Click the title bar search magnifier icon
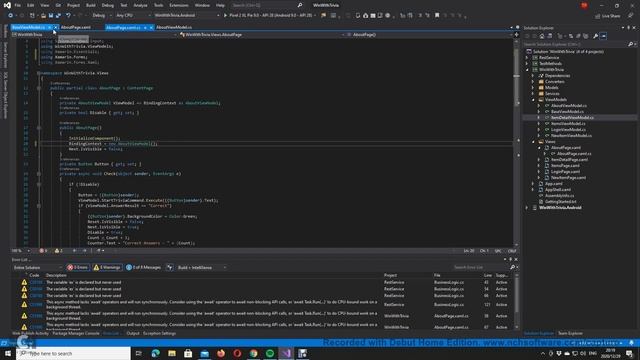The image size is (640, 360). pyautogui.click(x=300, y=5)
